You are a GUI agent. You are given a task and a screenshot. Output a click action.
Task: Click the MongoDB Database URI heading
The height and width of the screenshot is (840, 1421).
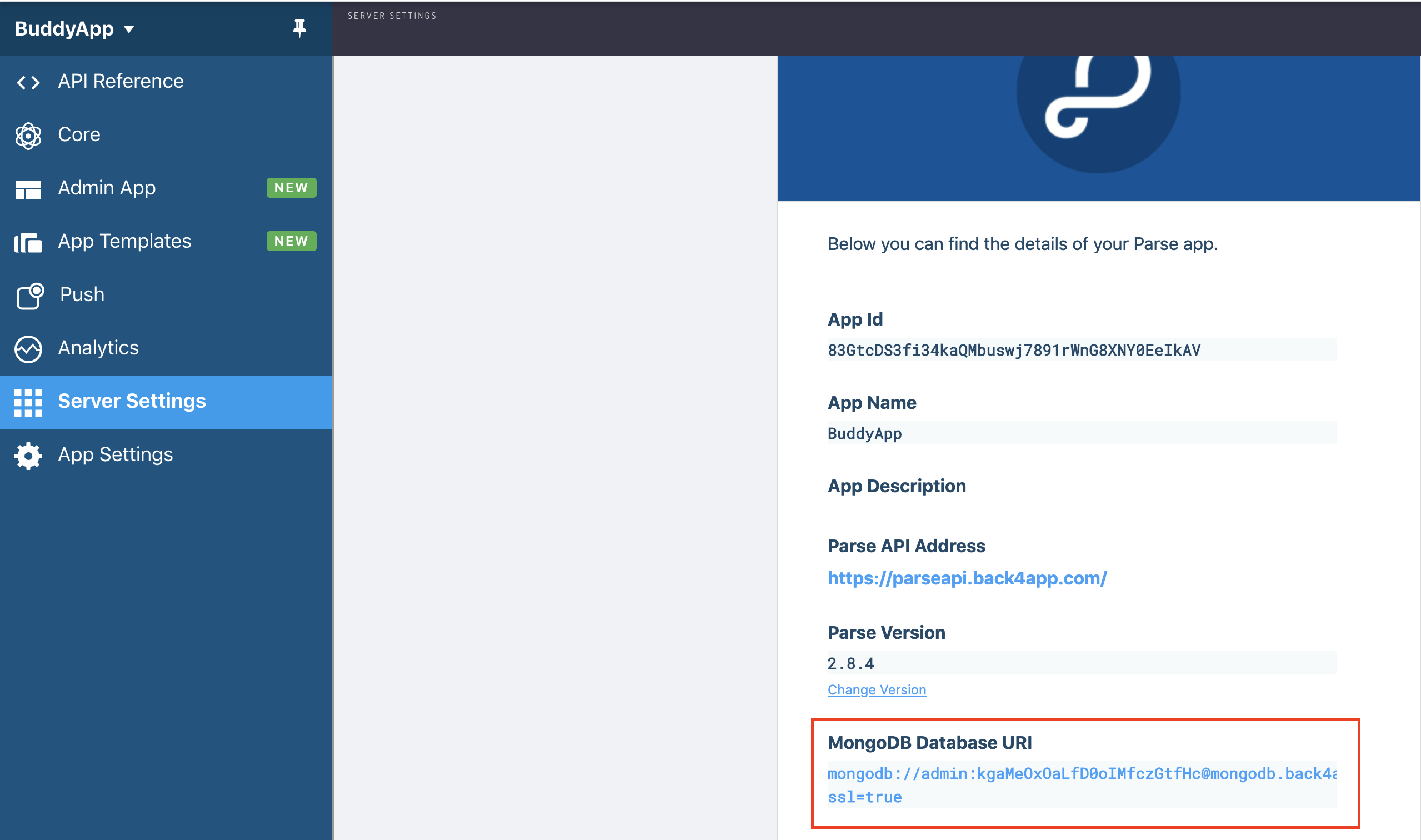click(x=930, y=743)
